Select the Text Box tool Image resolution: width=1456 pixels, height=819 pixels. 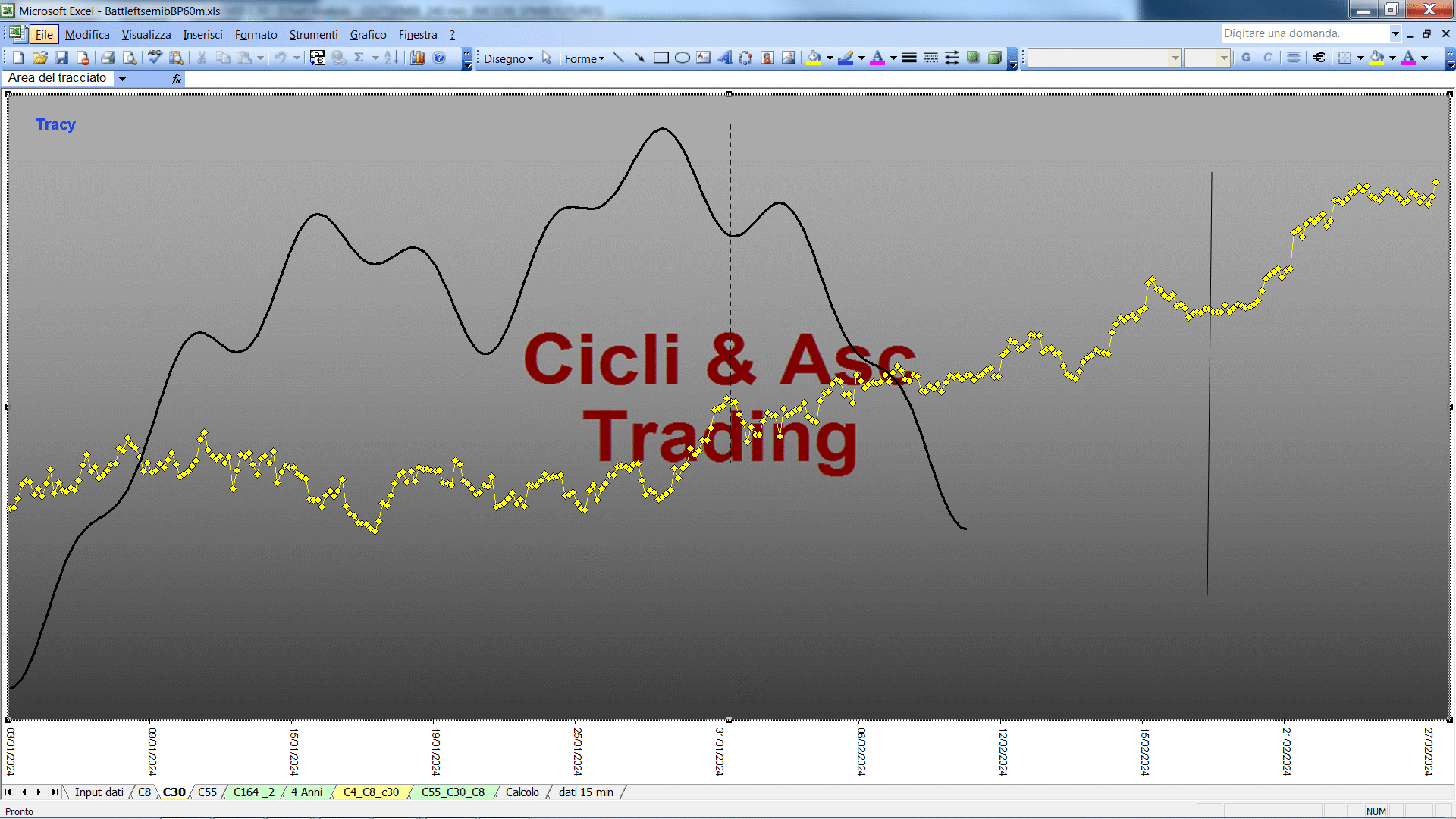(703, 58)
